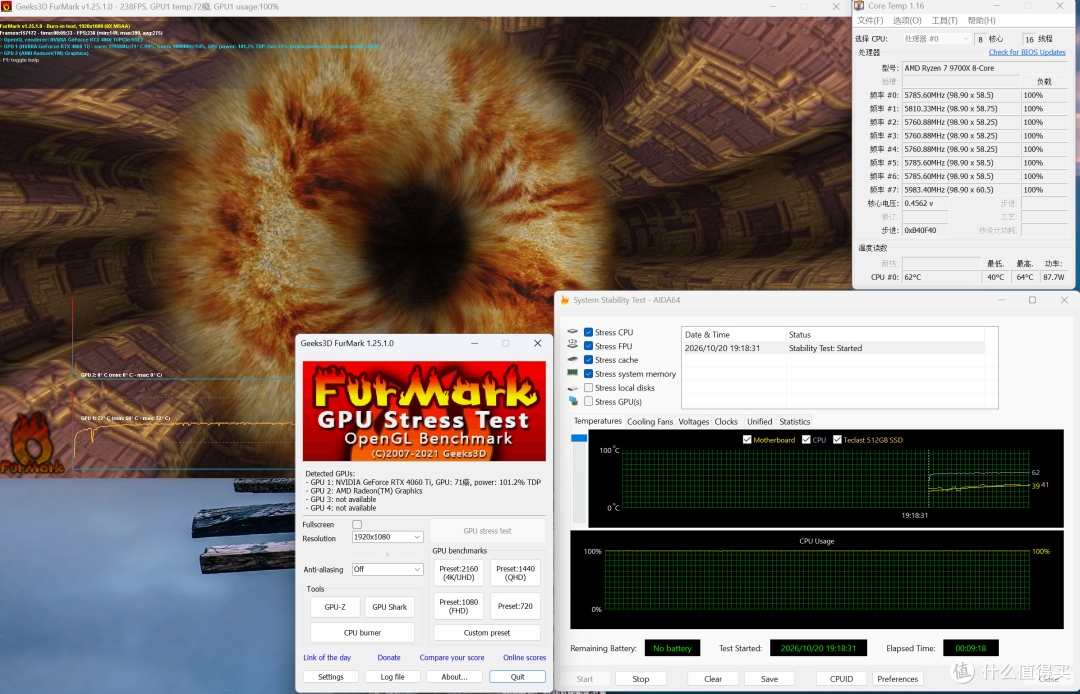Open the 帮助(H) menu in Core Temp
The width and height of the screenshot is (1080, 694).
tap(982, 21)
